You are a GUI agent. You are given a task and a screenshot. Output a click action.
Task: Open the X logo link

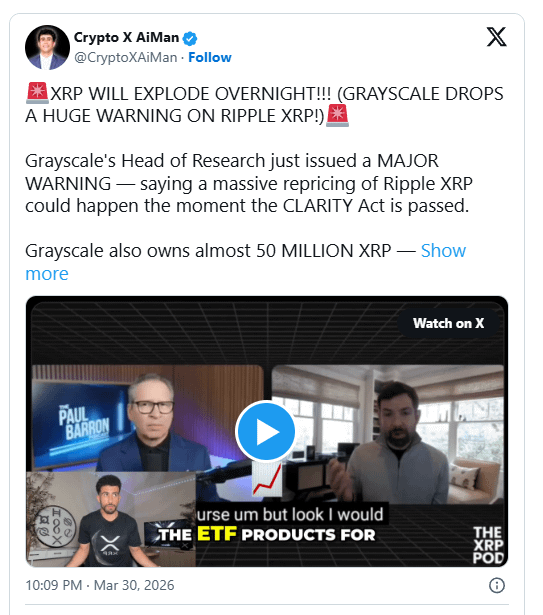[x=496, y=37]
